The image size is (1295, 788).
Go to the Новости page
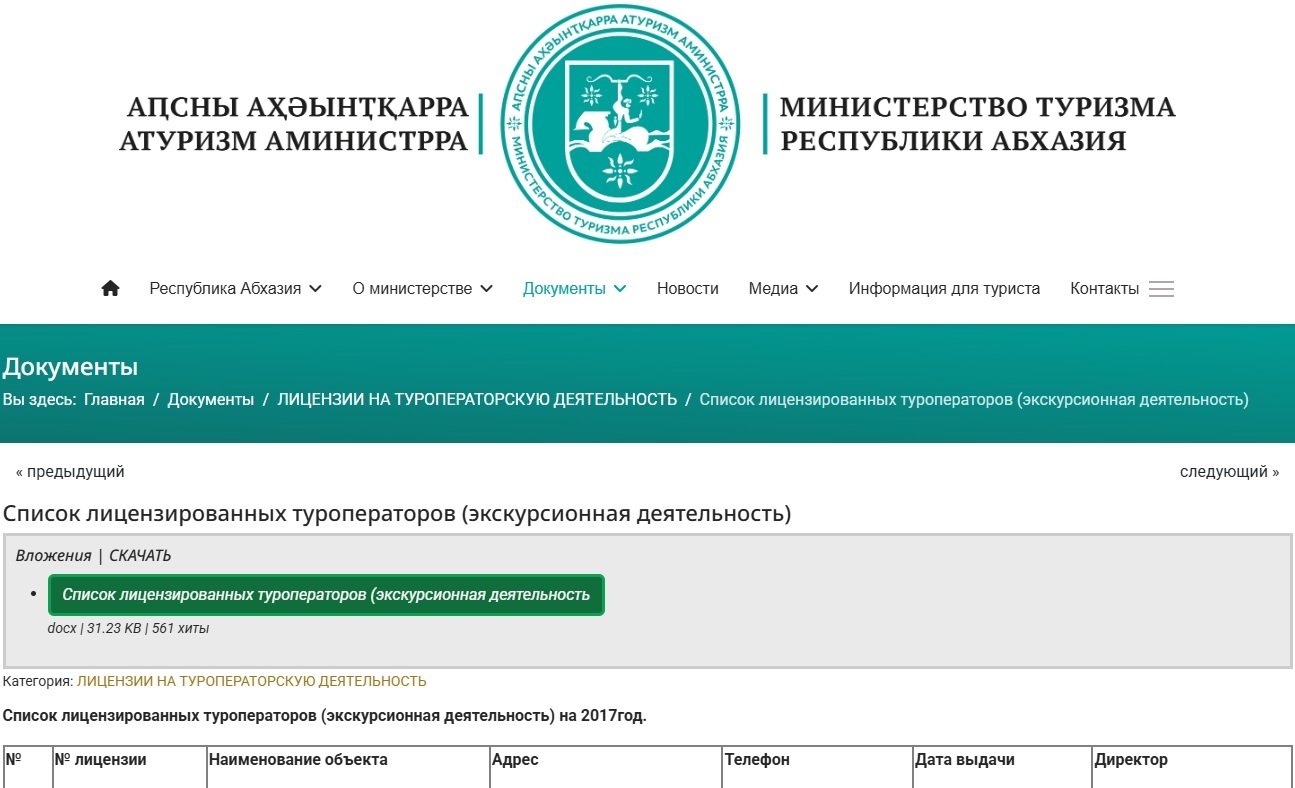(687, 289)
